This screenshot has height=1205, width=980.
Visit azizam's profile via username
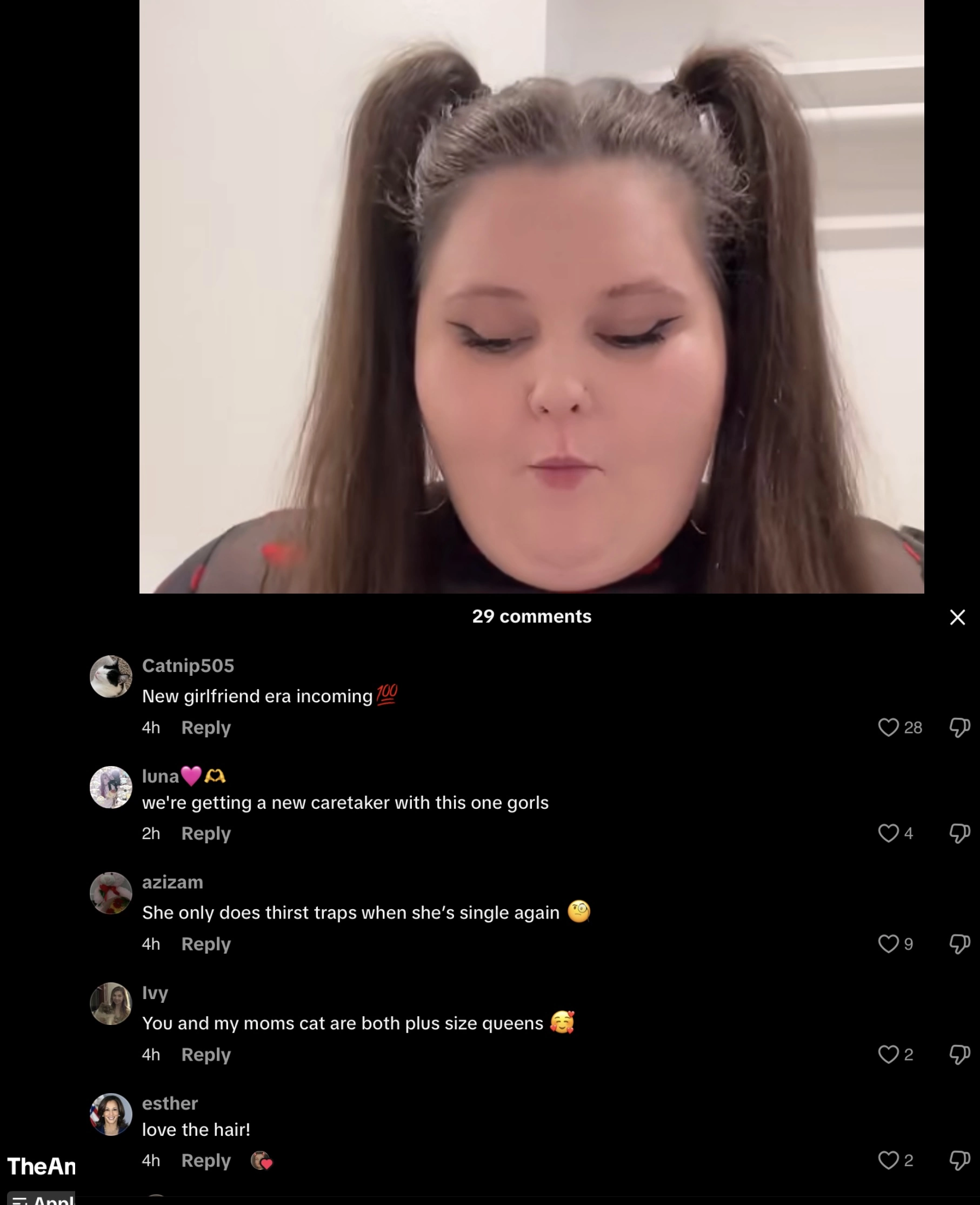pyautogui.click(x=172, y=882)
